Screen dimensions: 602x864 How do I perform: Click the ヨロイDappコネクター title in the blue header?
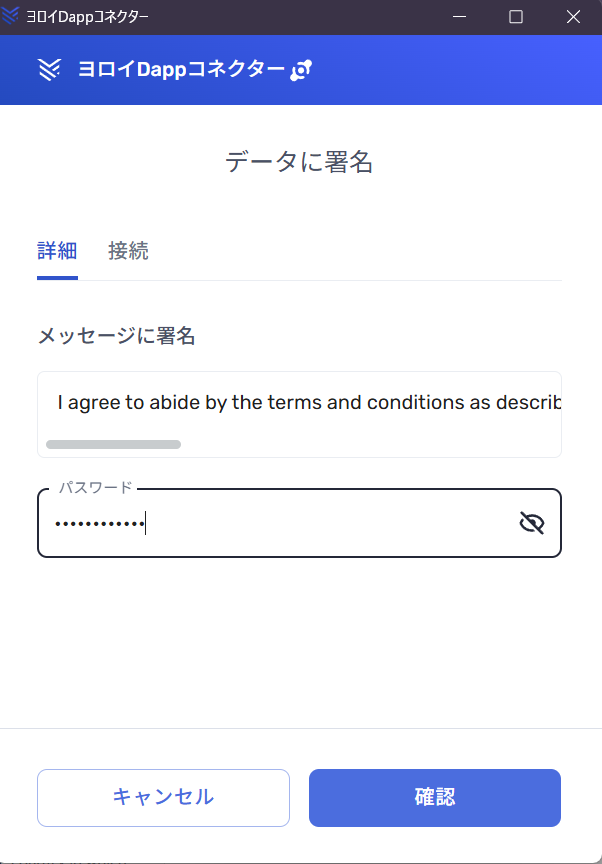181,69
